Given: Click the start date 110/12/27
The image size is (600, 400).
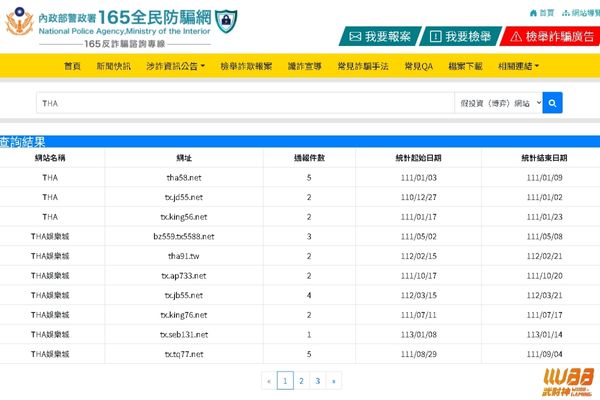Looking at the screenshot, I should (x=419, y=197).
